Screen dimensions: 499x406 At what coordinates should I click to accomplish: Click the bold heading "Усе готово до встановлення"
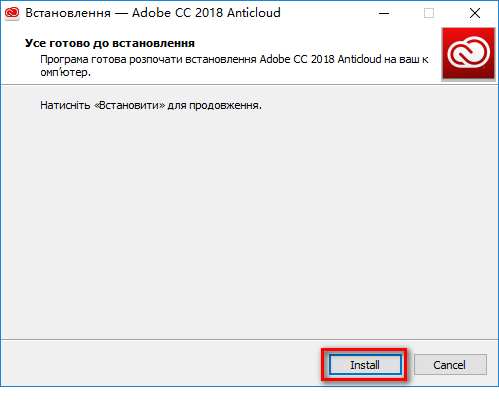click(x=110, y=43)
